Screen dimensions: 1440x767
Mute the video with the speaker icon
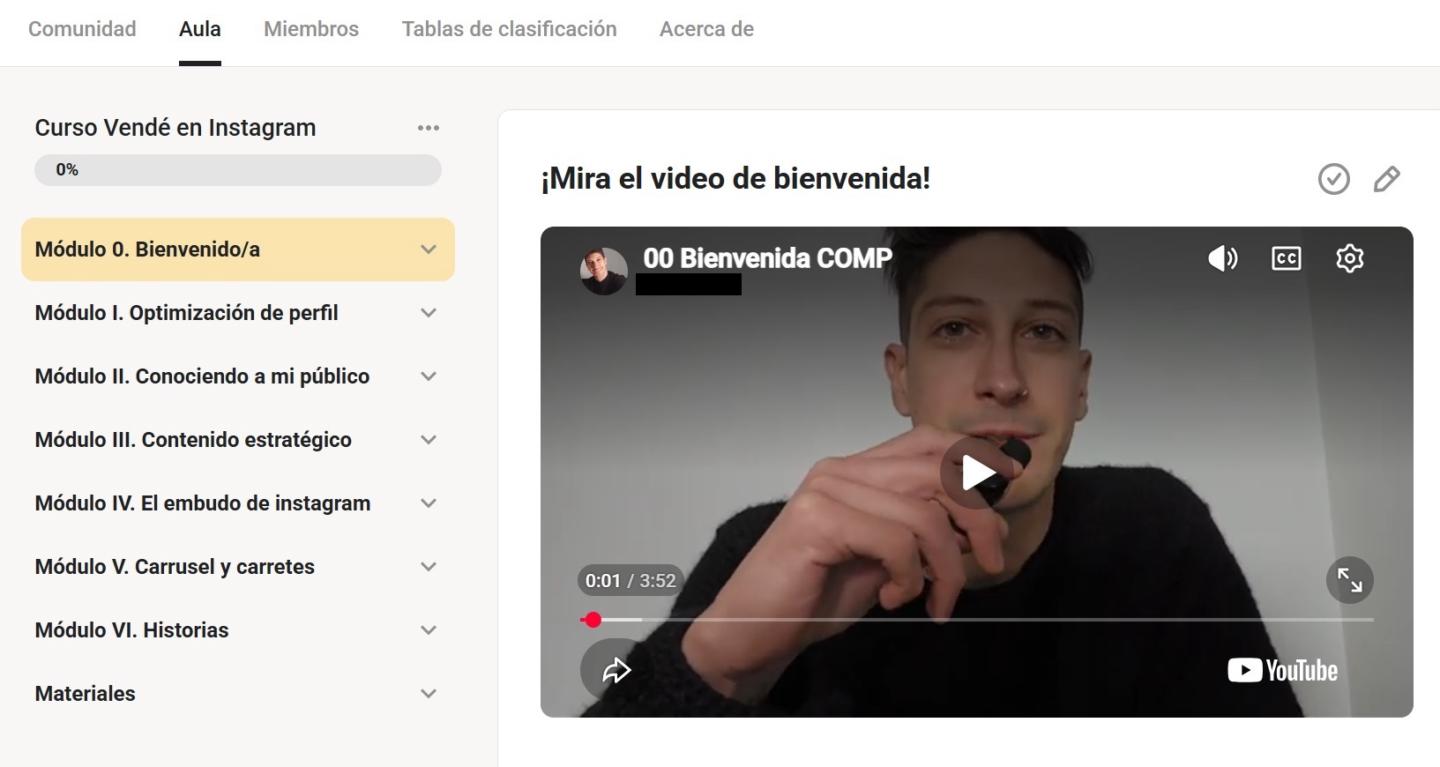click(1222, 259)
